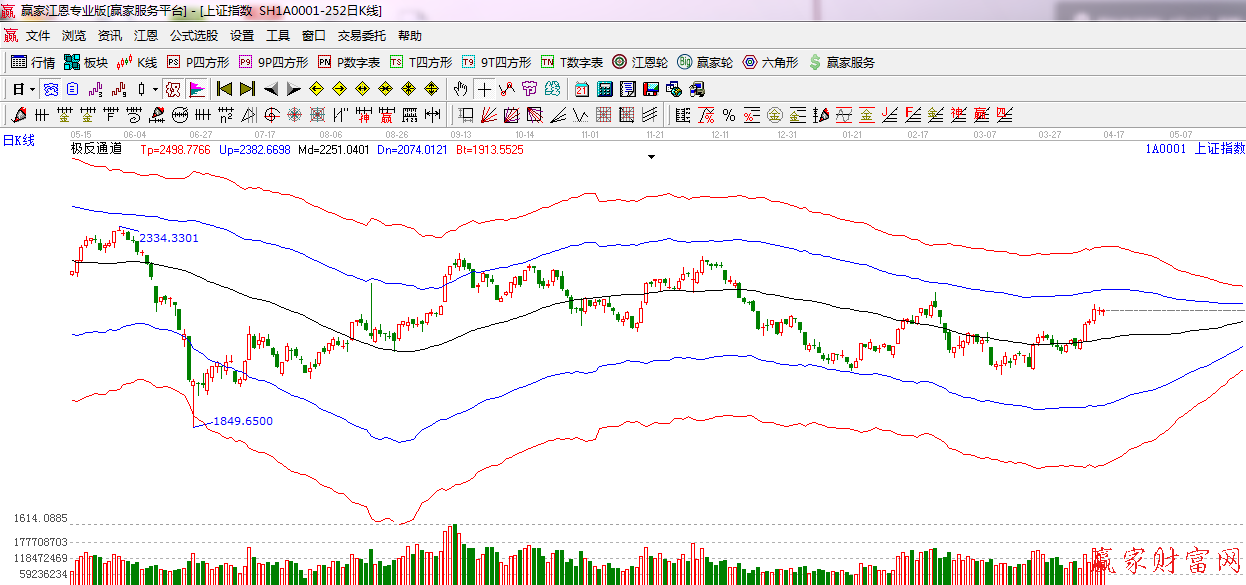Click the 赢家服务 toolbar button
Viewport: 1246px width, 585px height.
(x=842, y=62)
